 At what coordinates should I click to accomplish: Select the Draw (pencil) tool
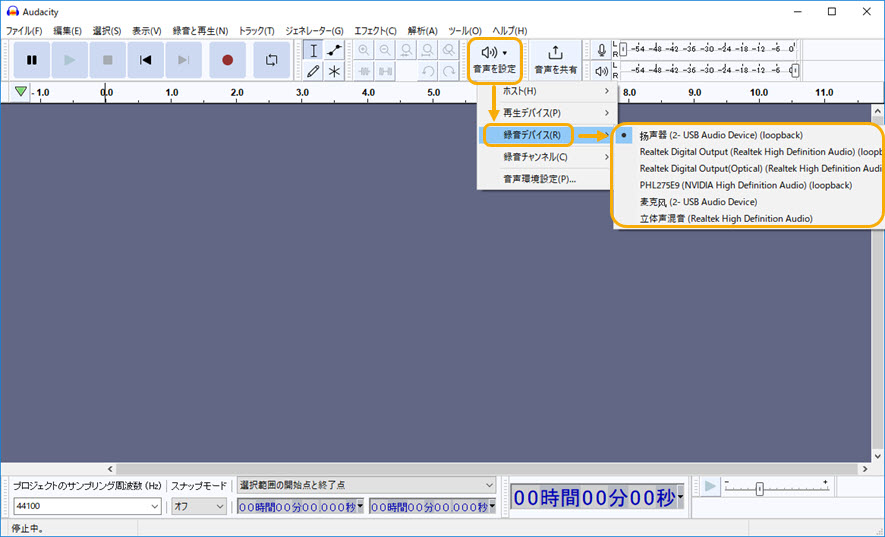pos(313,71)
